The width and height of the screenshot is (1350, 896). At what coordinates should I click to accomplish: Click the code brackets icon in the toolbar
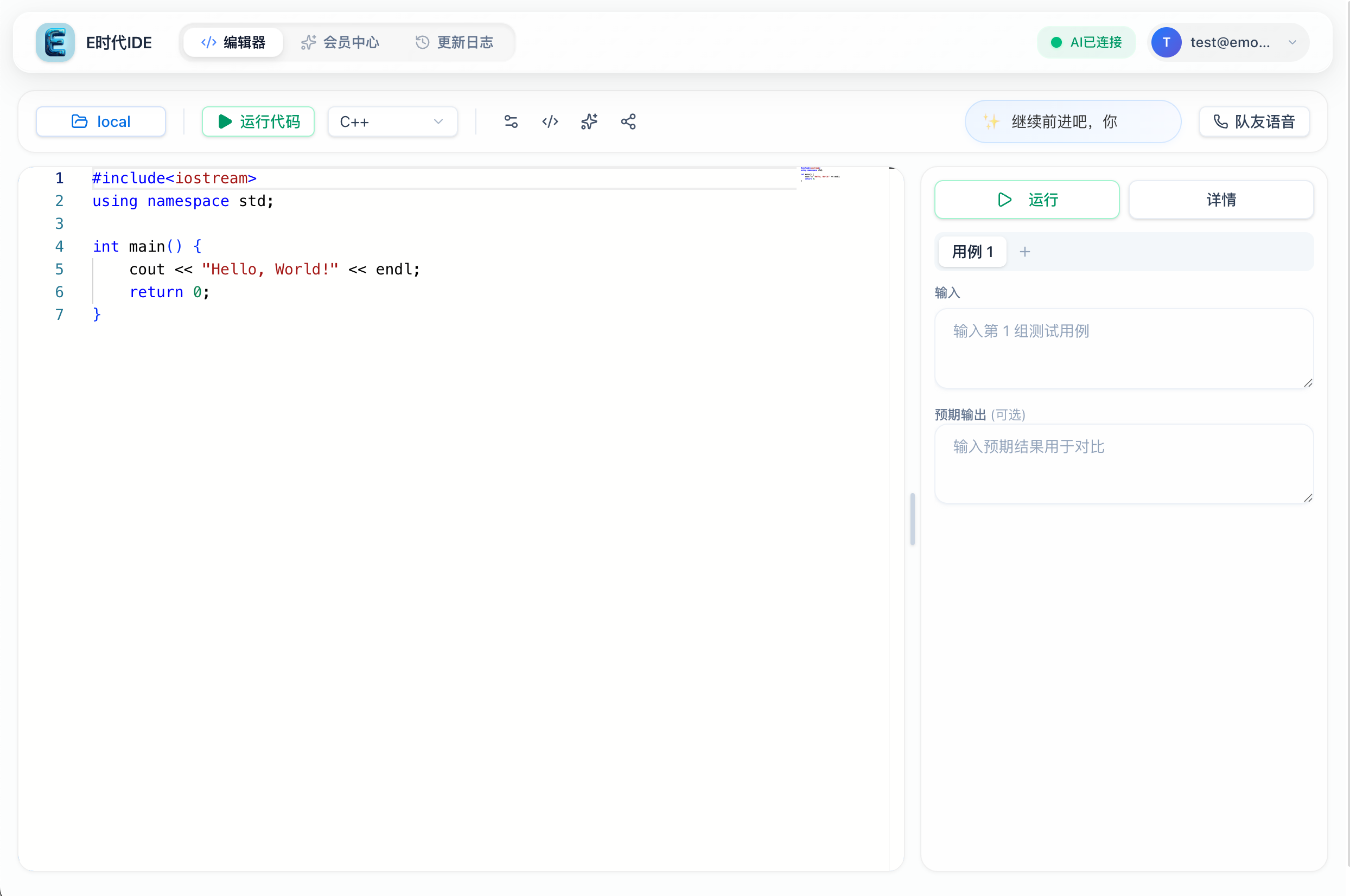550,121
